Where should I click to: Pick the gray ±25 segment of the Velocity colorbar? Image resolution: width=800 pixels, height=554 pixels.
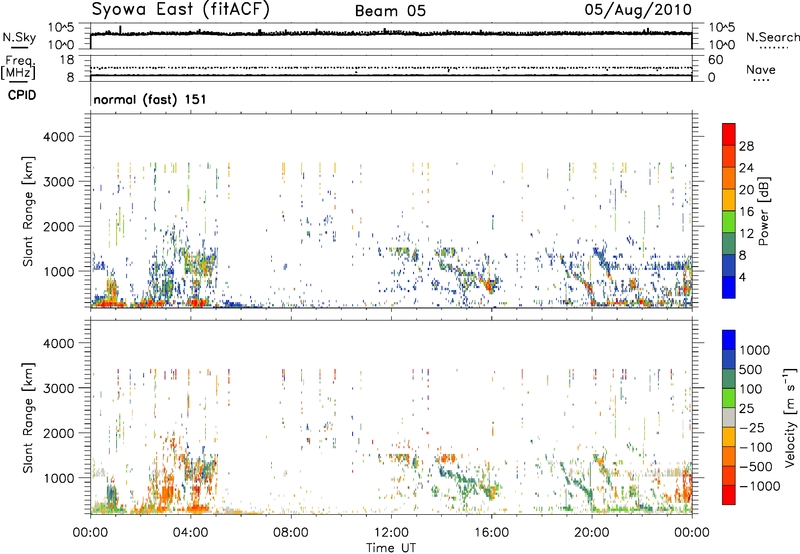pyautogui.click(x=729, y=418)
